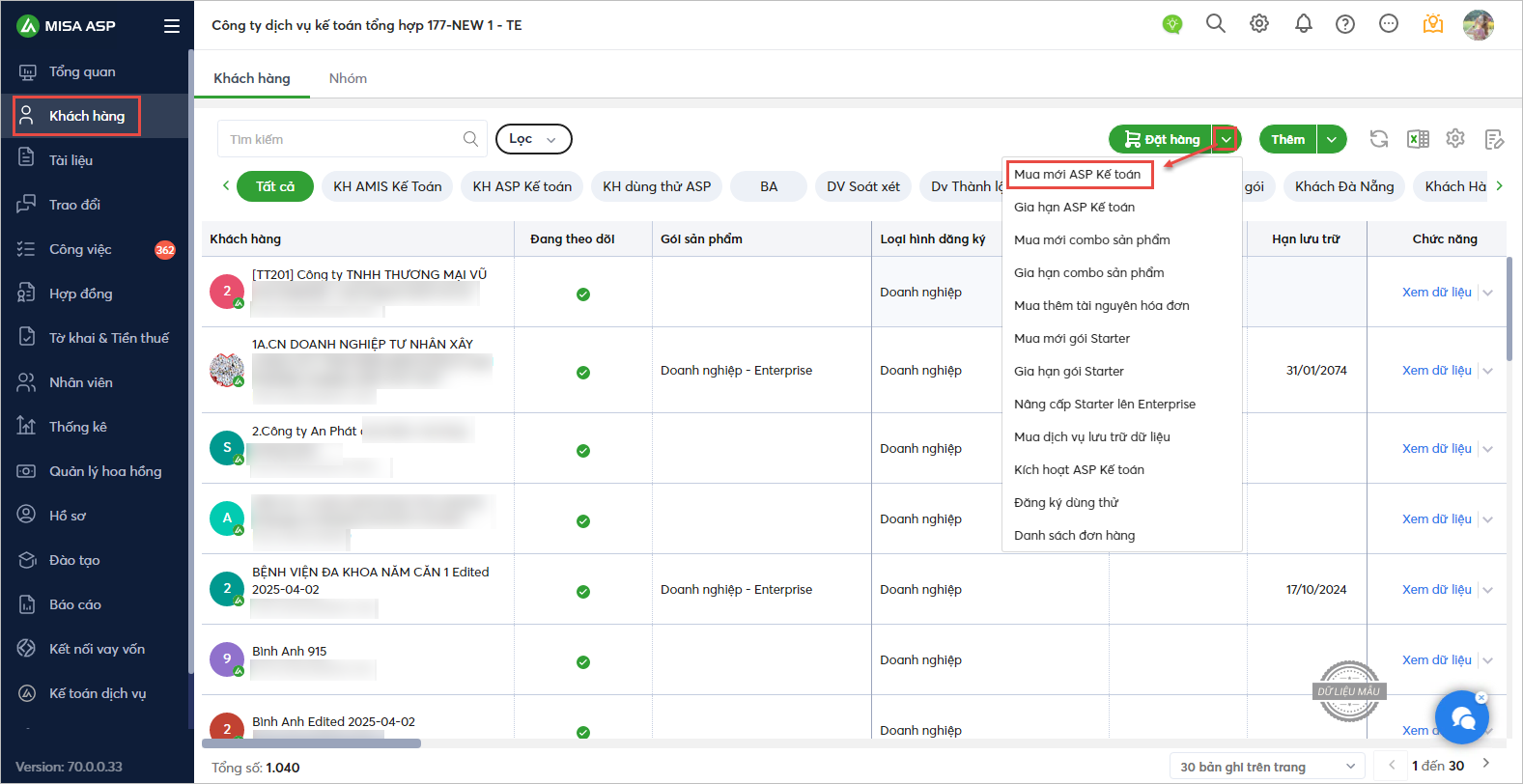This screenshot has height=784, width=1523.
Task: Refresh the customer list
Action: 1379,139
